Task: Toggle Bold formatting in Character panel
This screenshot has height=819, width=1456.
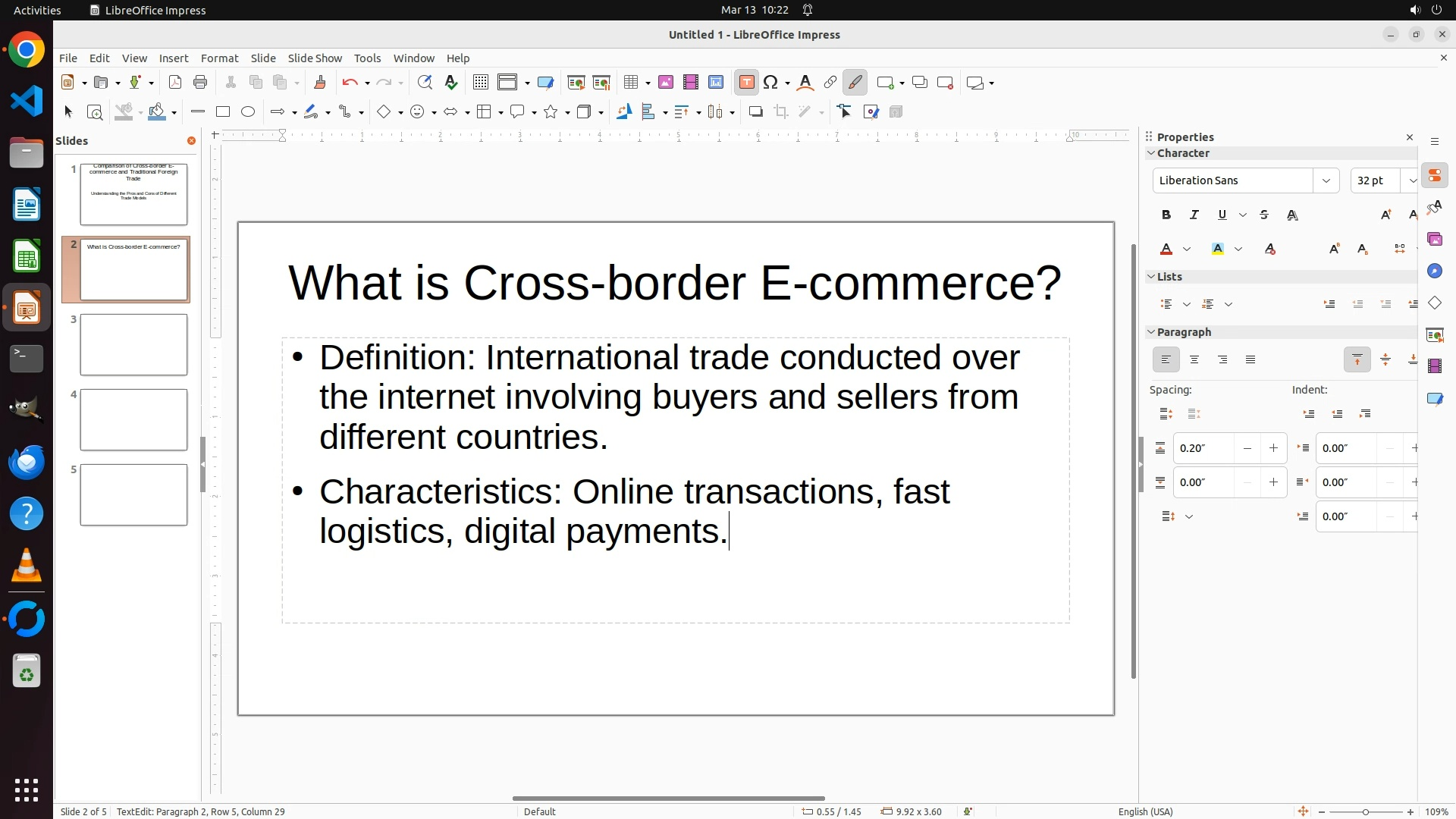Action: tap(1166, 215)
